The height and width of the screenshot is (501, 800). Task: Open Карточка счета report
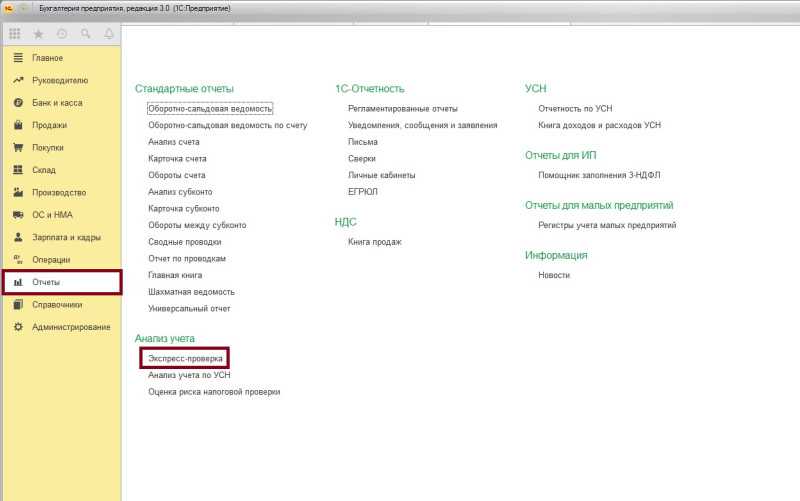pyautogui.click(x=177, y=159)
